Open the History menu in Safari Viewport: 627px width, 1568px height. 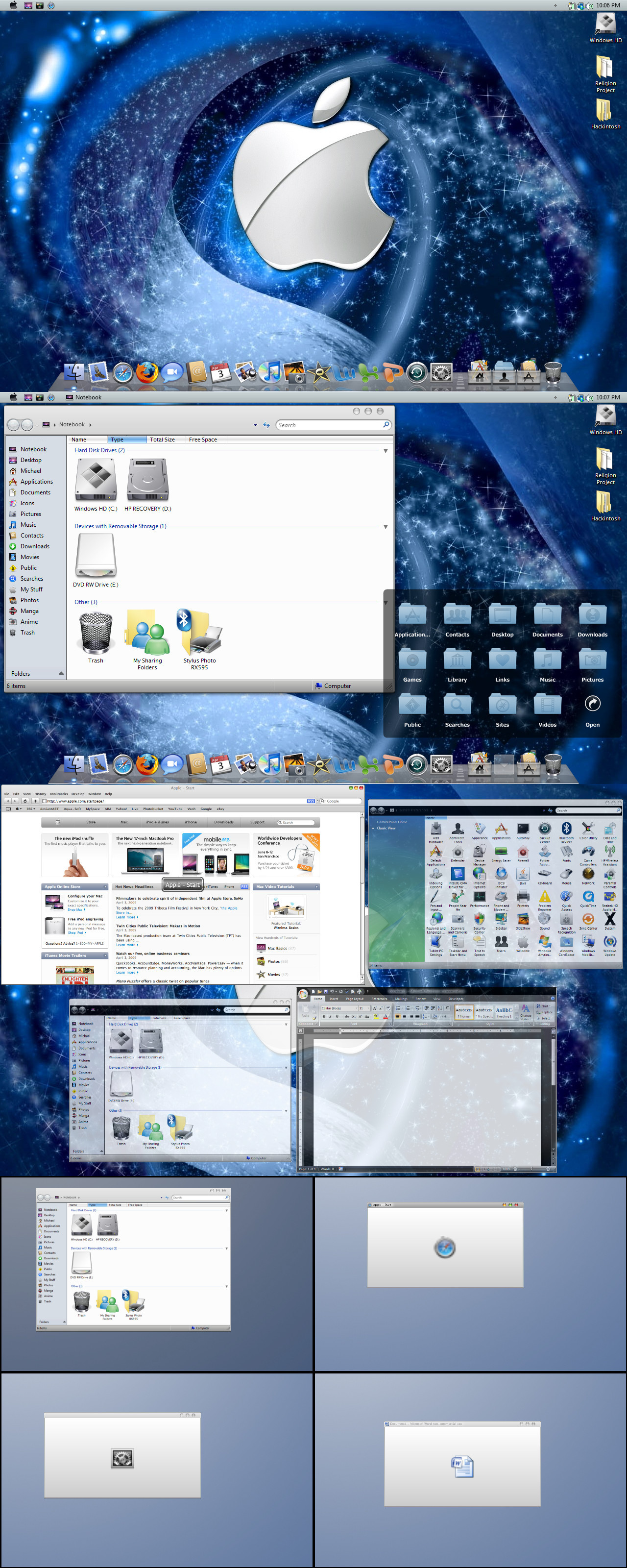[x=40, y=794]
